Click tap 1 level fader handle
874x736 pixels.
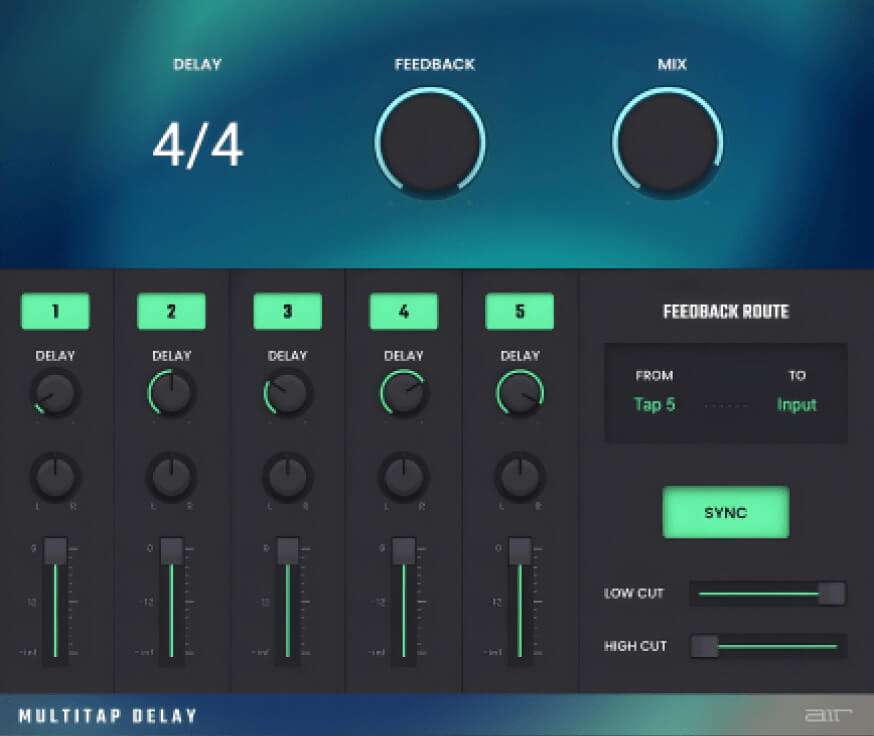click(x=55, y=550)
